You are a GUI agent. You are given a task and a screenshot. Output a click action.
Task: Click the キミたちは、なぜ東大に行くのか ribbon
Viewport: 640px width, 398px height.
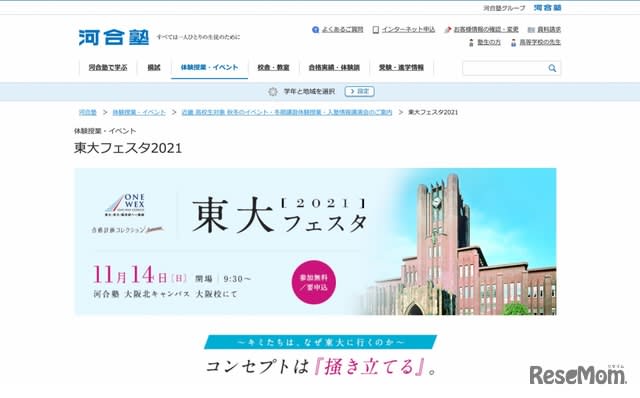coord(320,342)
